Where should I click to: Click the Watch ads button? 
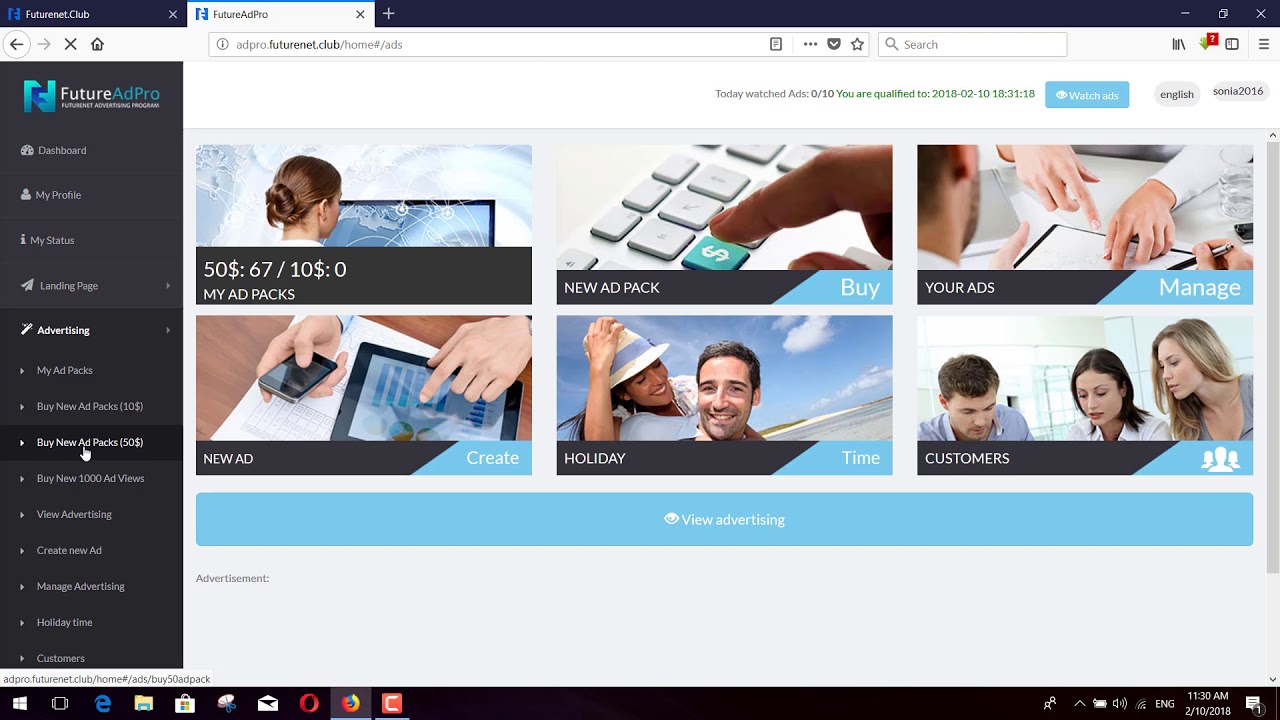pyautogui.click(x=1087, y=95)
